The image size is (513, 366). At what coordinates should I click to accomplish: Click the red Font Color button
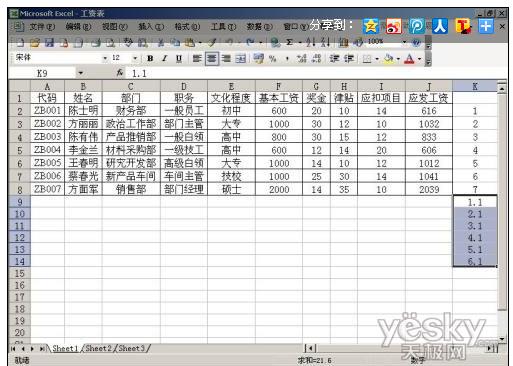pos(409,59)
